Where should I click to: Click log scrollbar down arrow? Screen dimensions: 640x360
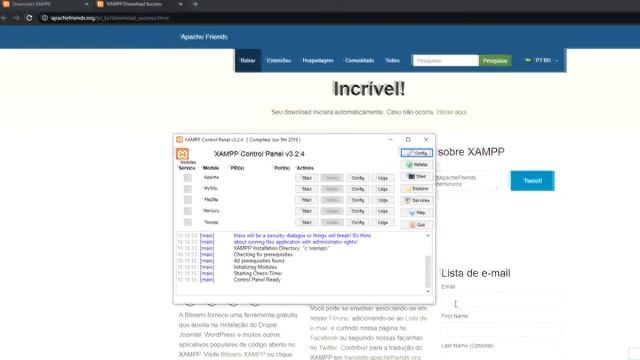(x=428, y=291)
